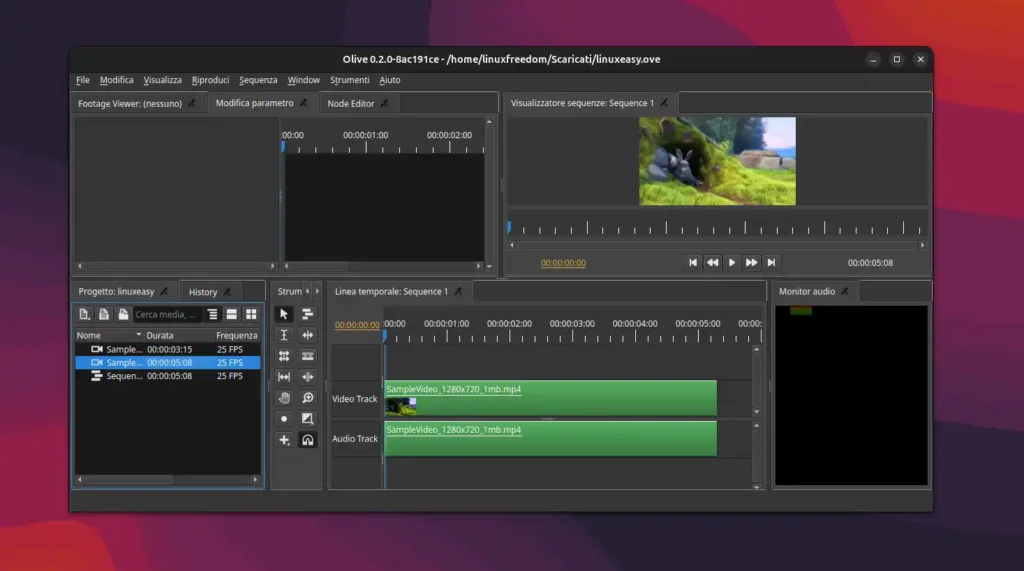Click the rewind button in sequence viewer
This screenshot has width=1024, height=571.
[712, 263]
